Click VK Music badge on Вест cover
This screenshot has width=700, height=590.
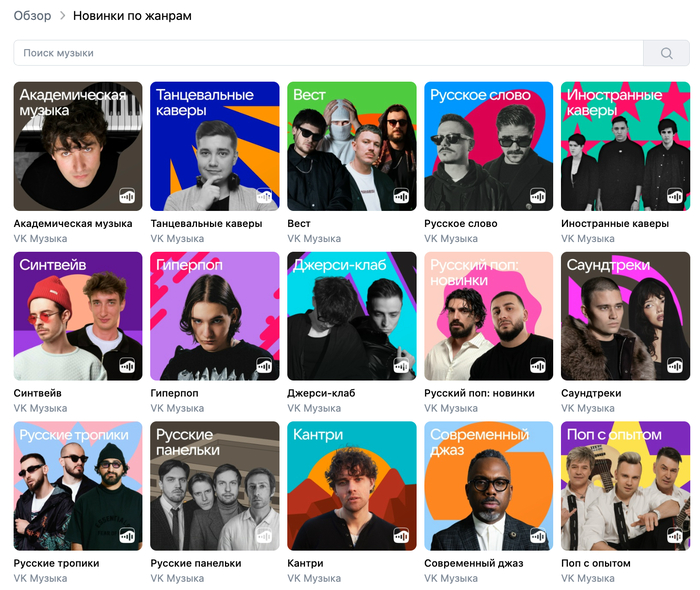click(x=401, y=196)
